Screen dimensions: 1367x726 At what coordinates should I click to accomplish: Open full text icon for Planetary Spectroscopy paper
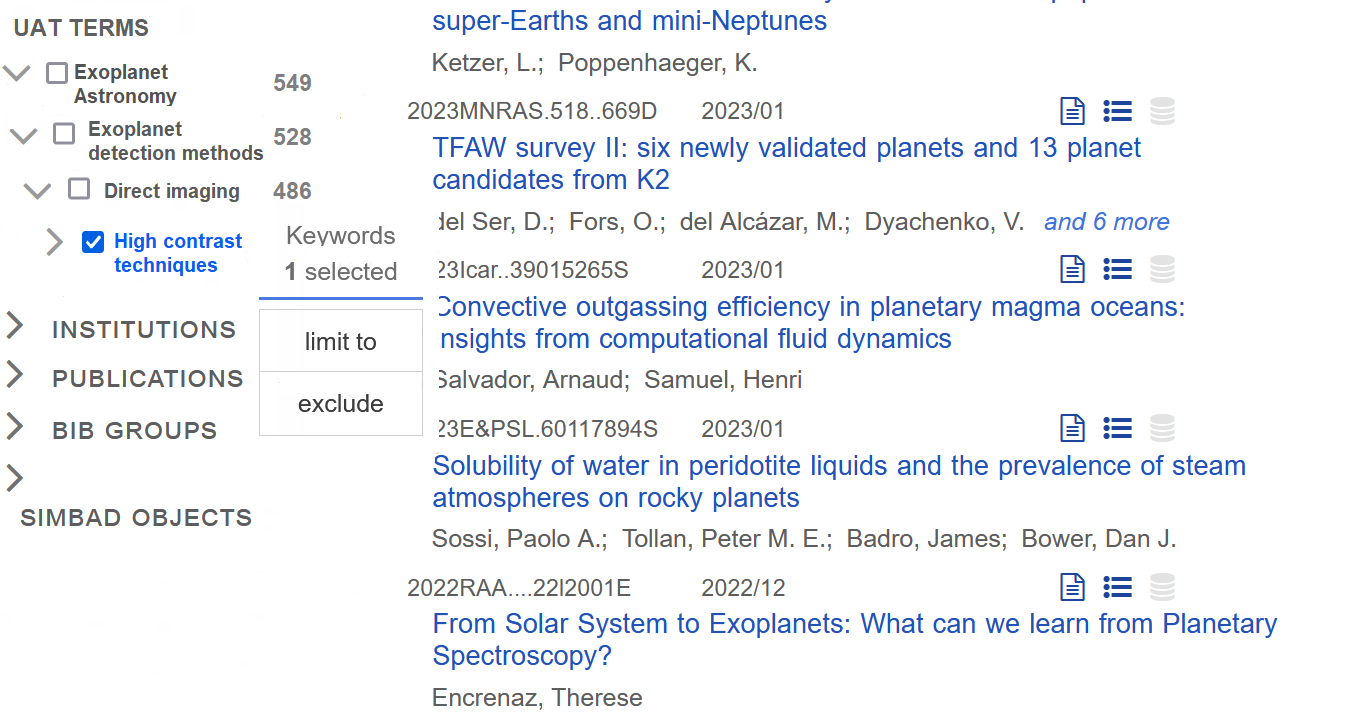click(1072, 587)
